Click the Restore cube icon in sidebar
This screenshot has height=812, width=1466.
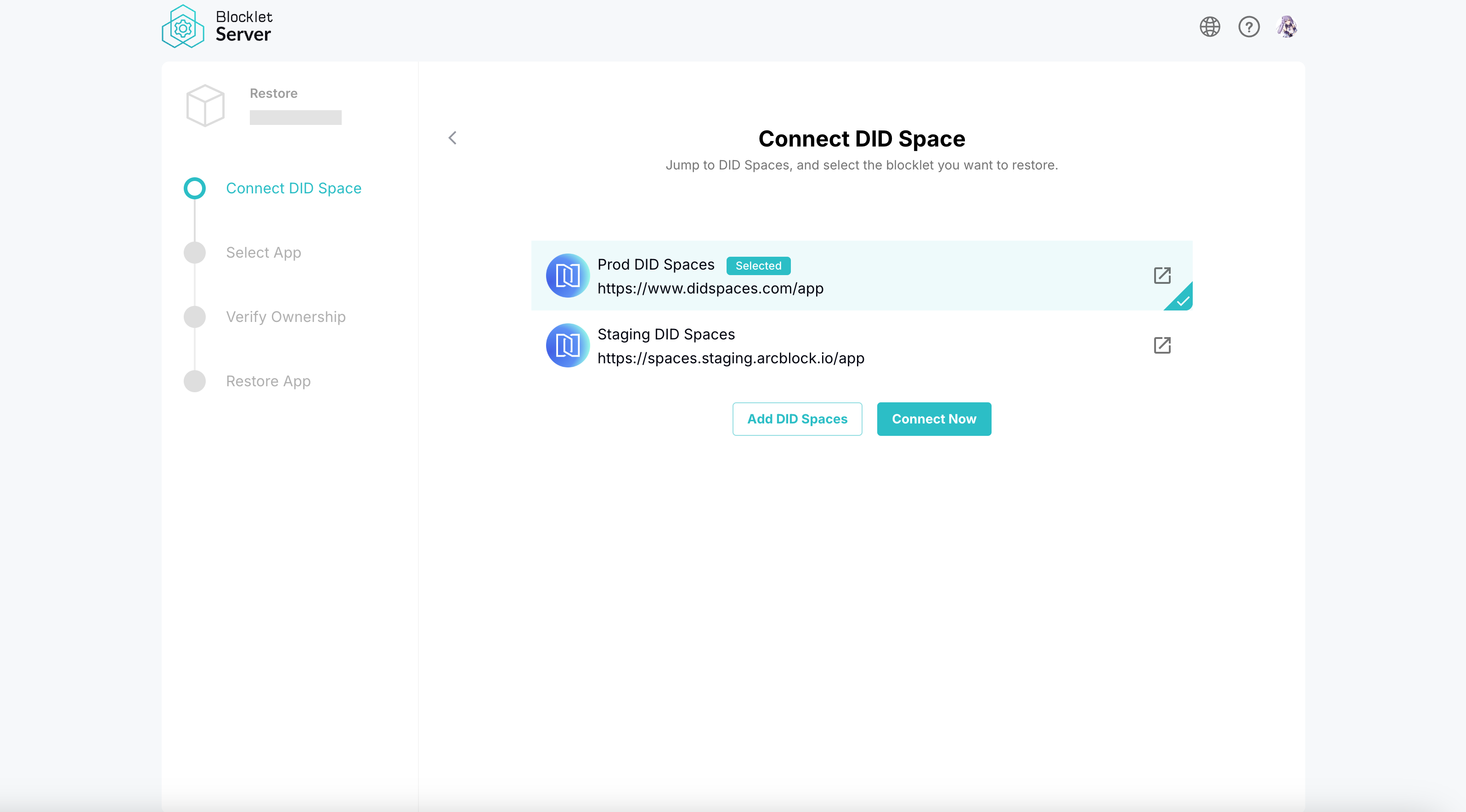tap(205, 106)
